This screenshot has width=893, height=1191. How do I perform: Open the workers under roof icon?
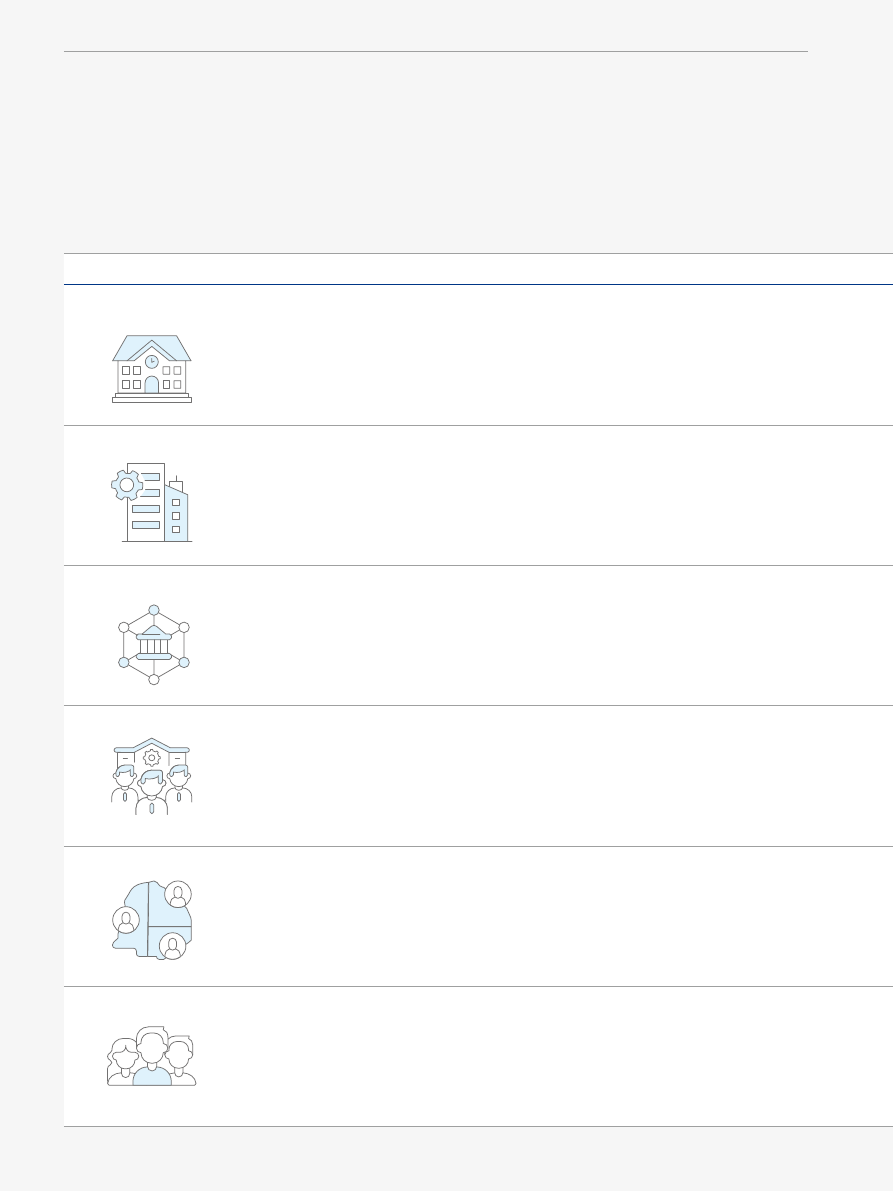click(x=152, y=778)
